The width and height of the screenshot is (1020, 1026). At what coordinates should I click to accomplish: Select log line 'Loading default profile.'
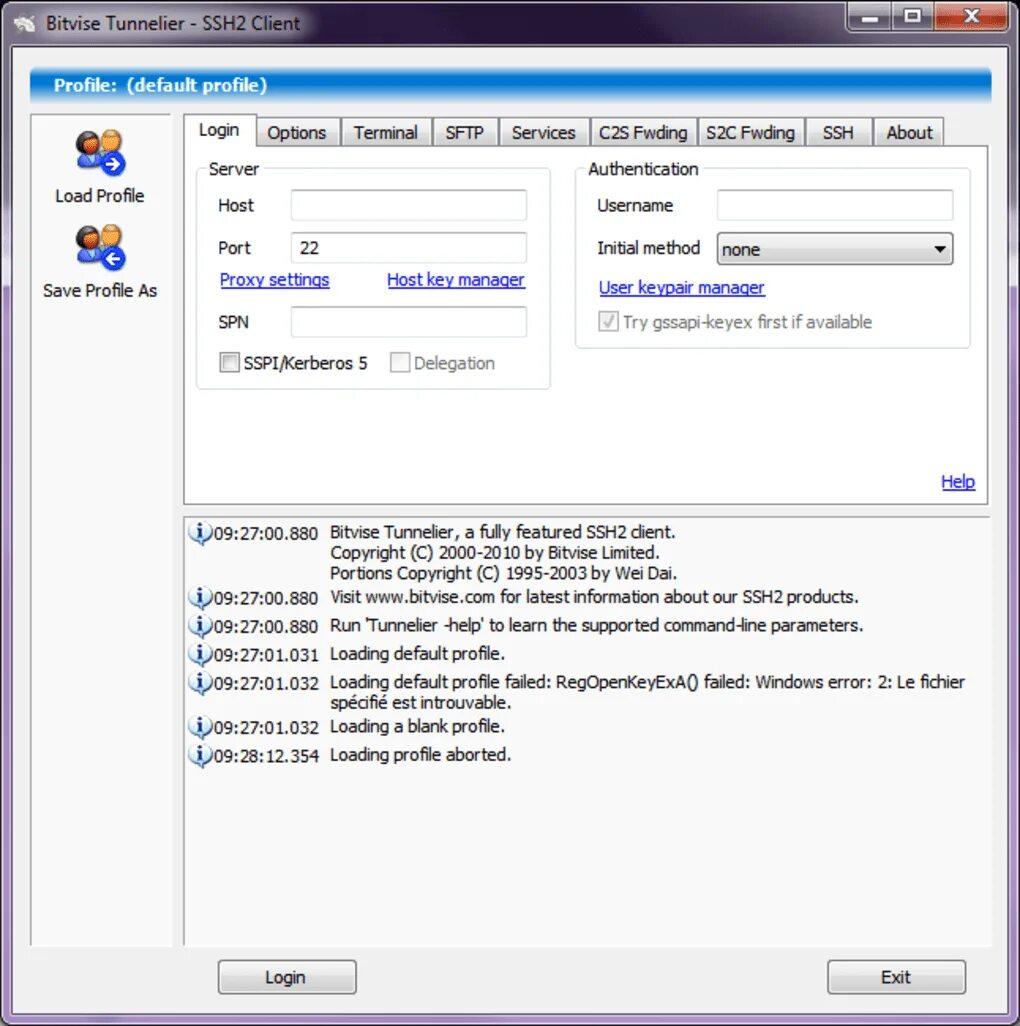tap(417, 654)
